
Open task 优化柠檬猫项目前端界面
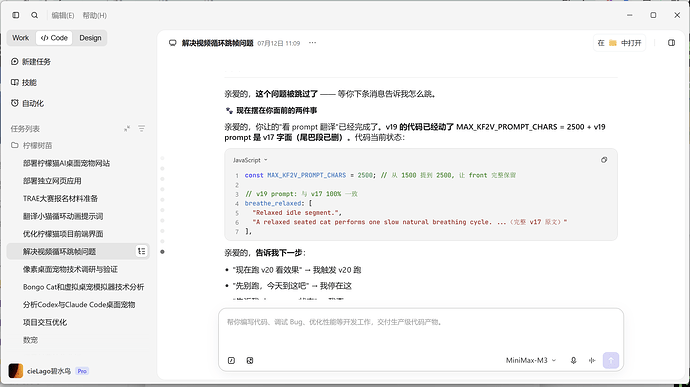click(x=63, y=234)
